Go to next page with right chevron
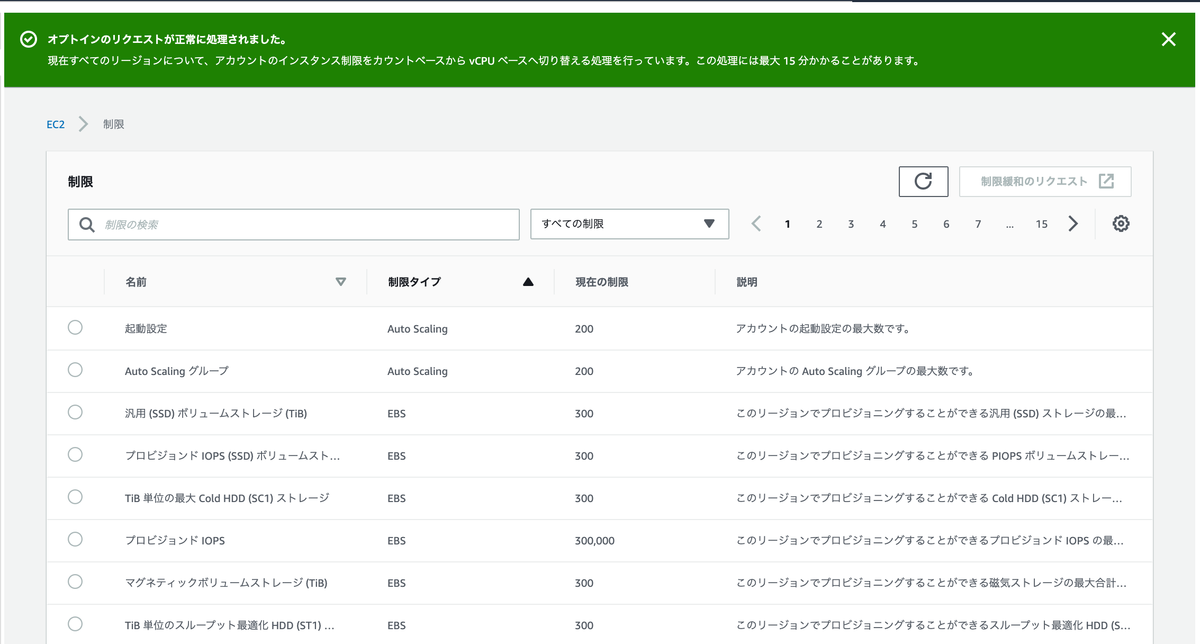 pyautogui.click(x=1073, y=224)
